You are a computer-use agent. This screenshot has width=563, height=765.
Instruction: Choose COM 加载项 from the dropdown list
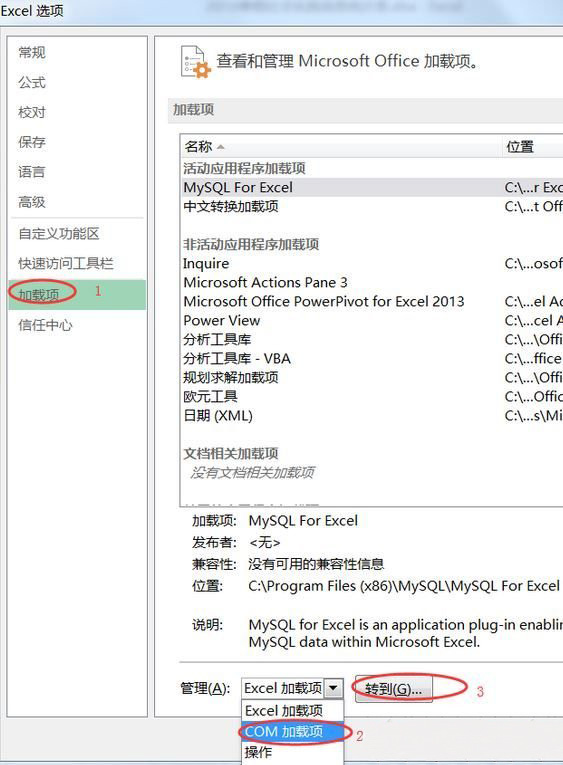pyautogui.click(x=293, y=731)
